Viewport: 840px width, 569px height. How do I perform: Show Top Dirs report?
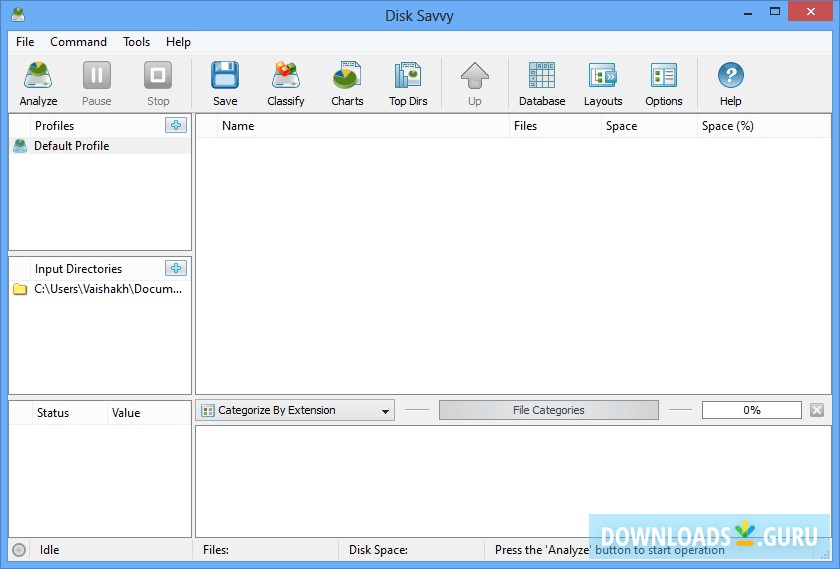(408, 84)
